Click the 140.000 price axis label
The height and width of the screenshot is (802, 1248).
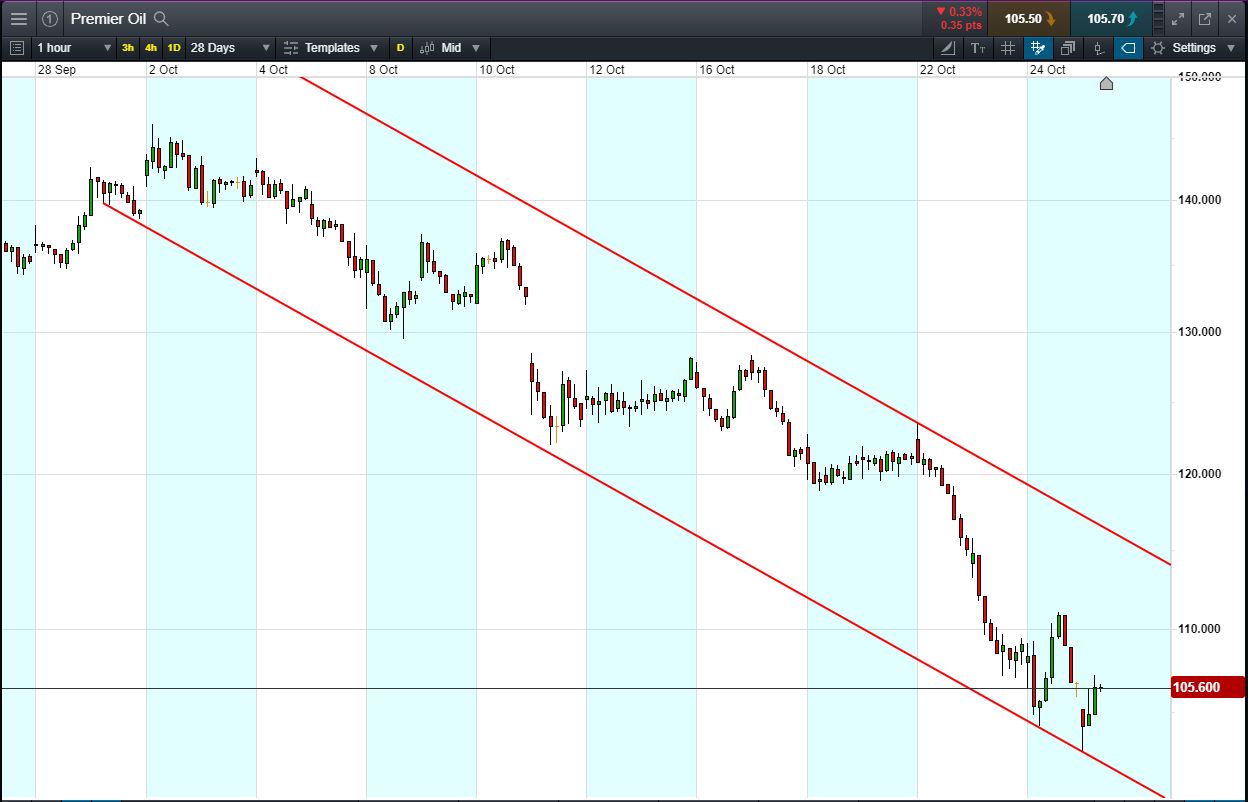(1198, 200)
